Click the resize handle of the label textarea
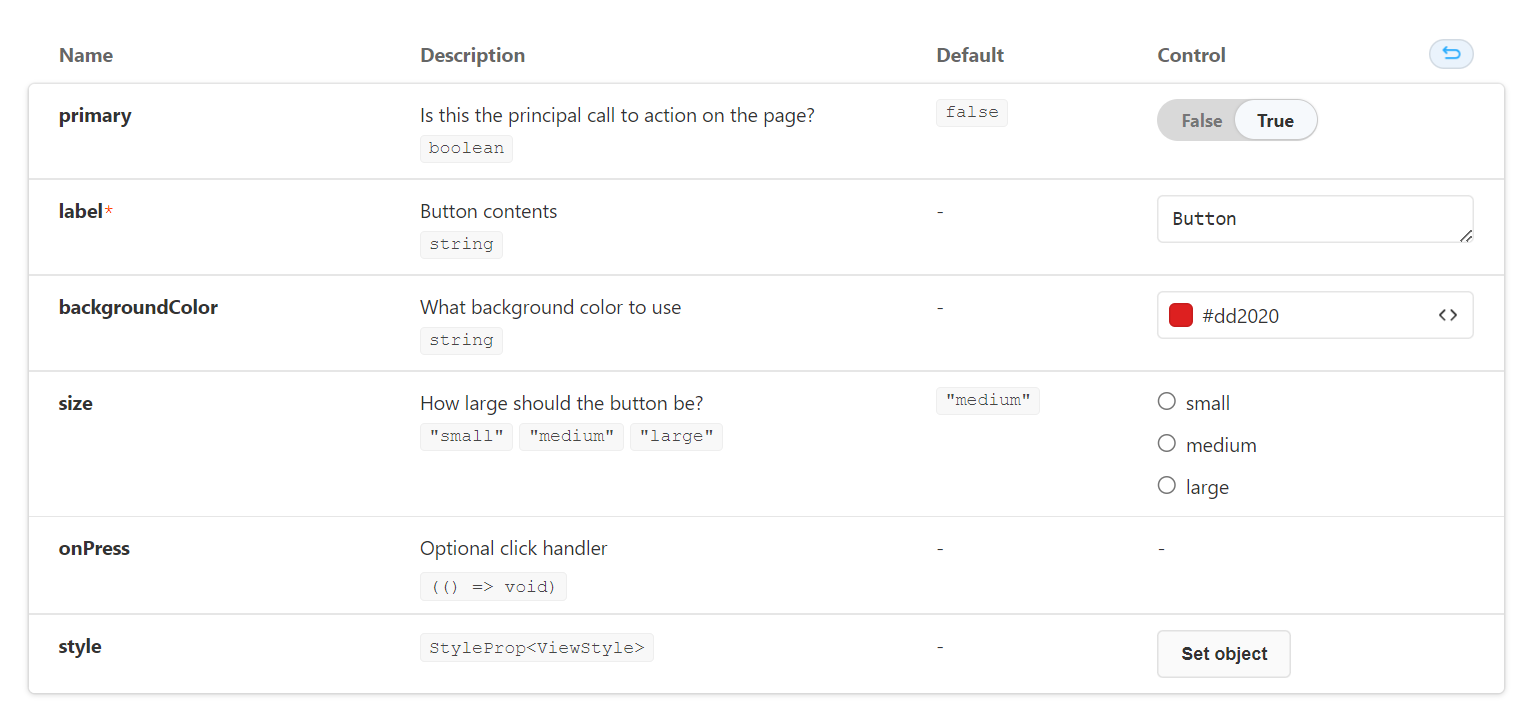This screenshot has height=709, width=1515. click(x=1465, y=235)
